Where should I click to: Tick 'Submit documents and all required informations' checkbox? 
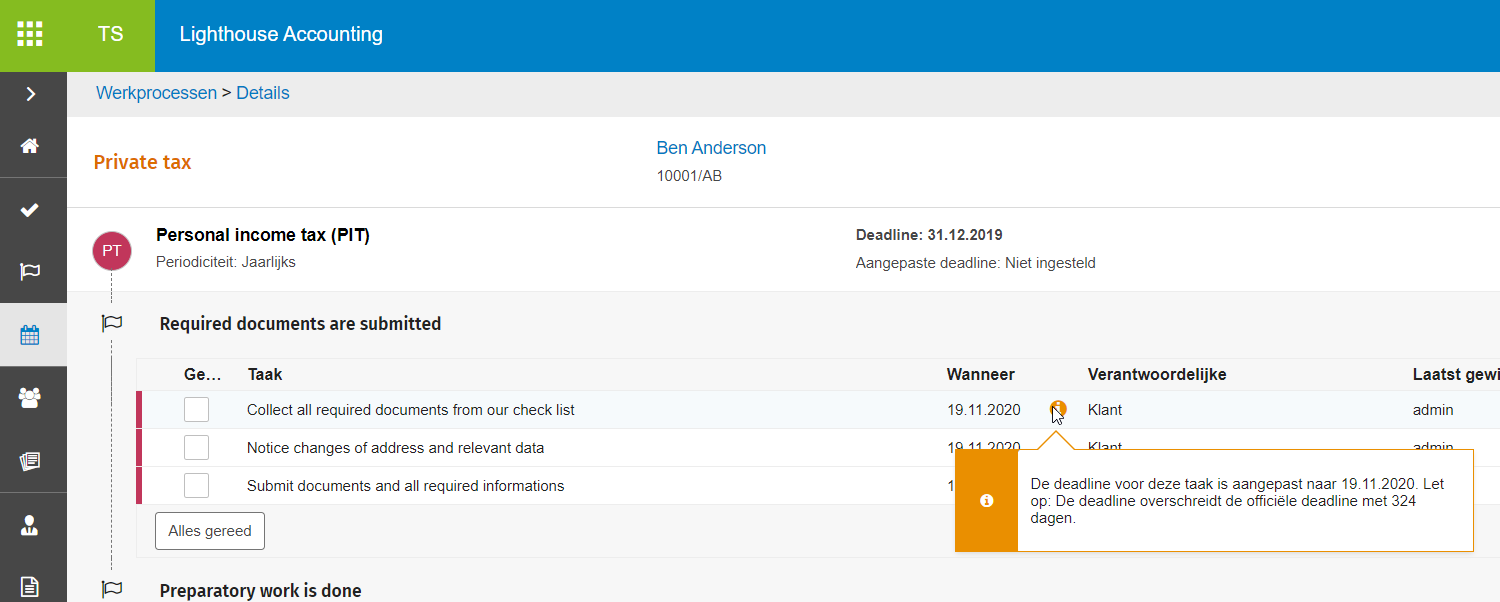click(197, 486)
